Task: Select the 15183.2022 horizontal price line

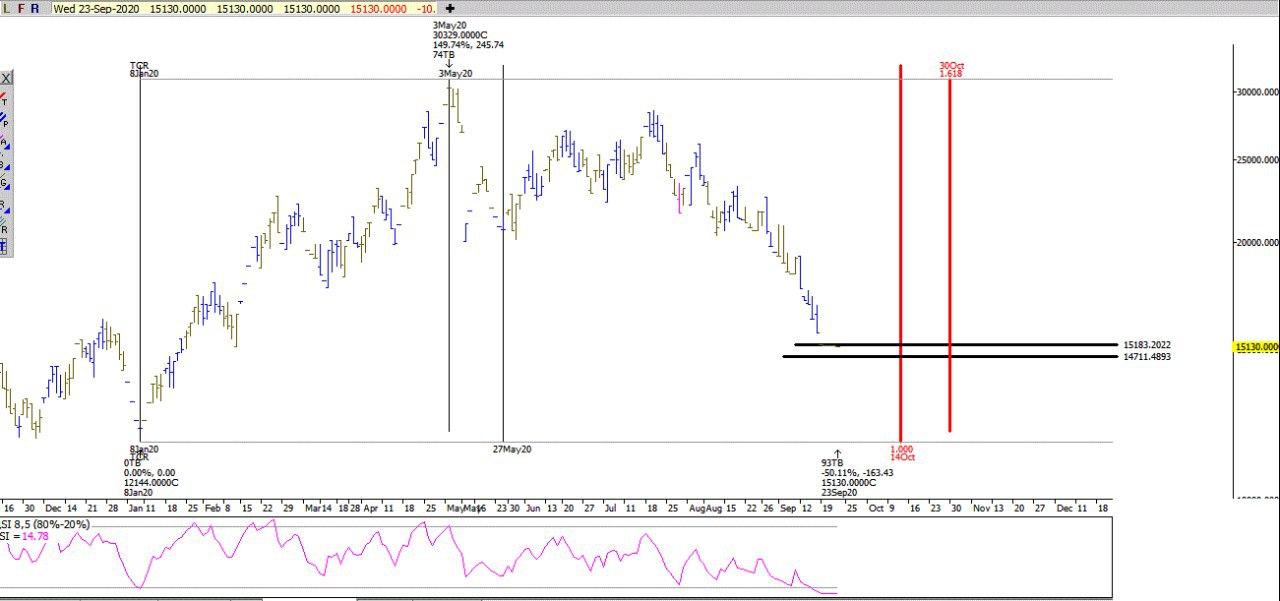Action: 955,344
